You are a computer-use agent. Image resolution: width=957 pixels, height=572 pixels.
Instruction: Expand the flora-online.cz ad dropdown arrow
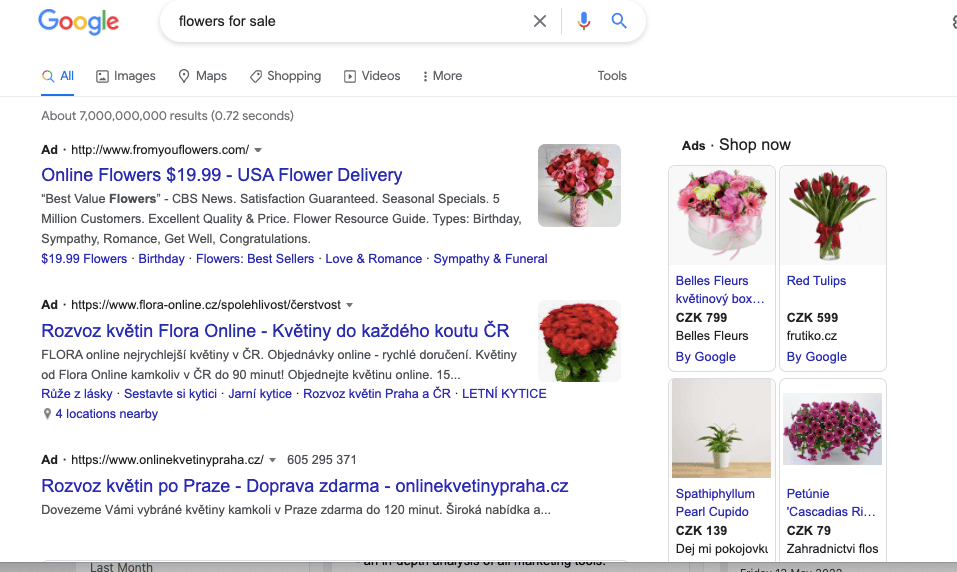tap(350, 305)
